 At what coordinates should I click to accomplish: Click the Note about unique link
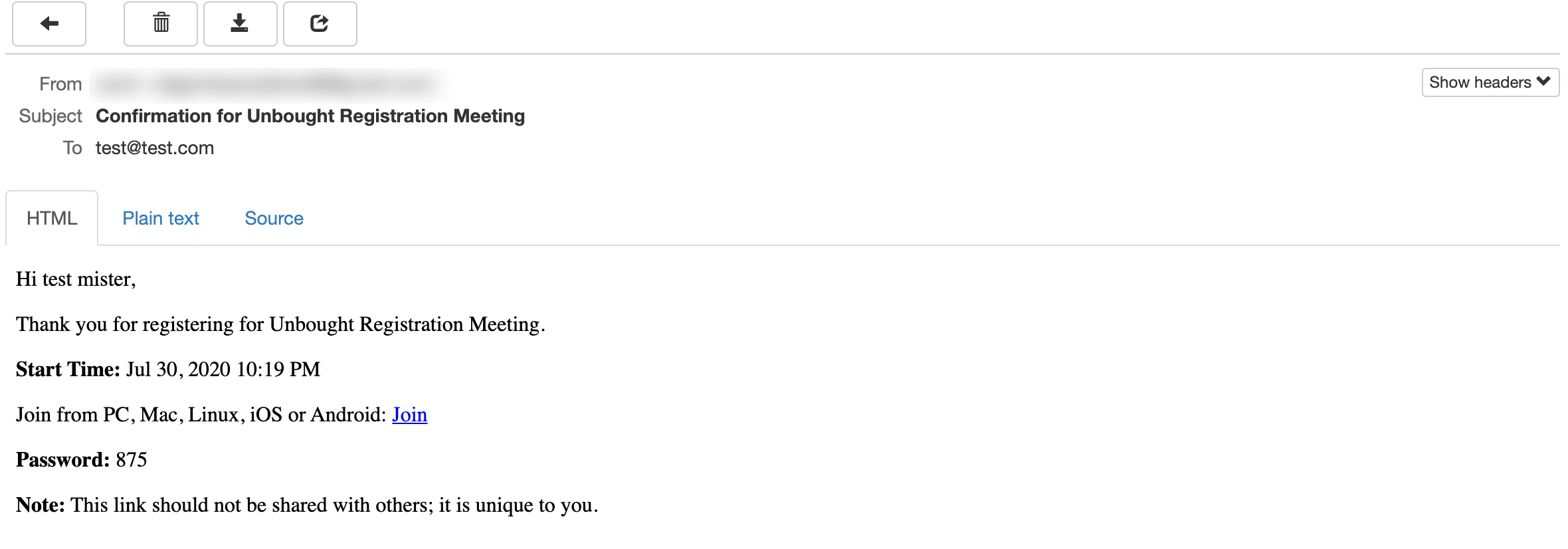307,505
